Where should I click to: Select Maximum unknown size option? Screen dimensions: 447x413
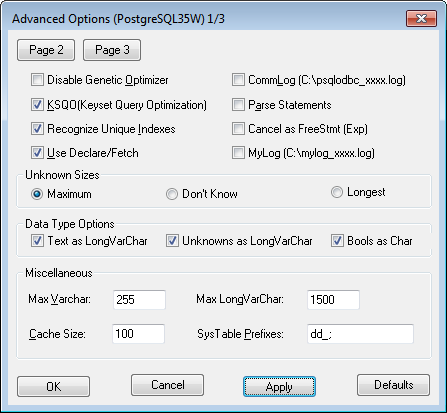pyautogui.click(x=37, y=194)
